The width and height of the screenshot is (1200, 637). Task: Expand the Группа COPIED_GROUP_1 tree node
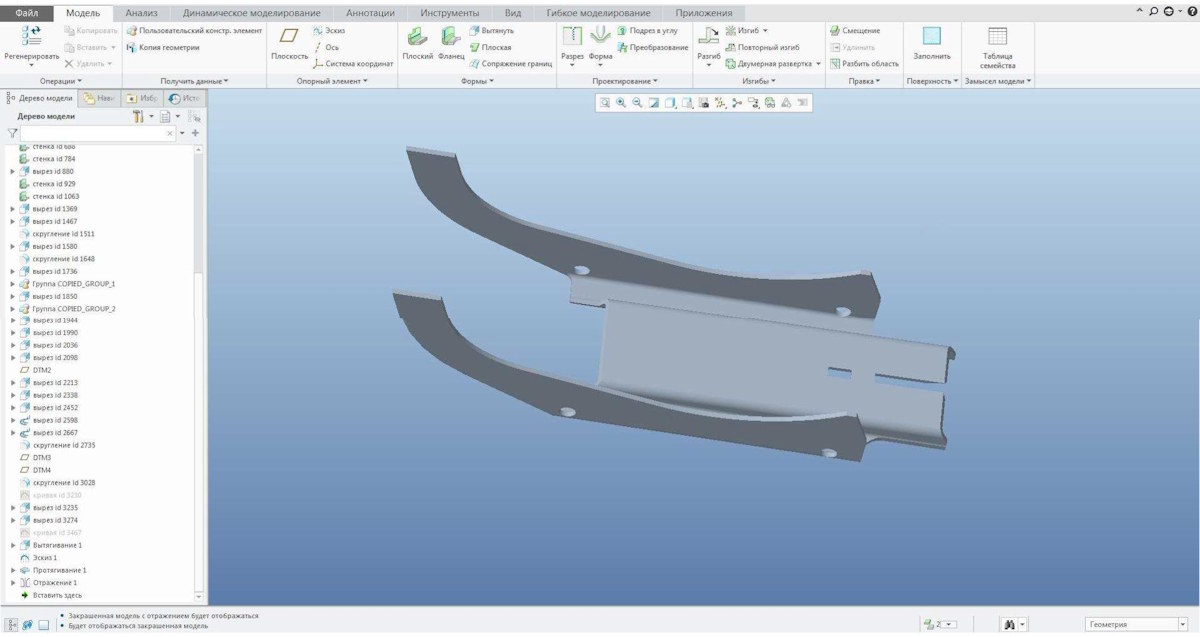pos(13,284)
